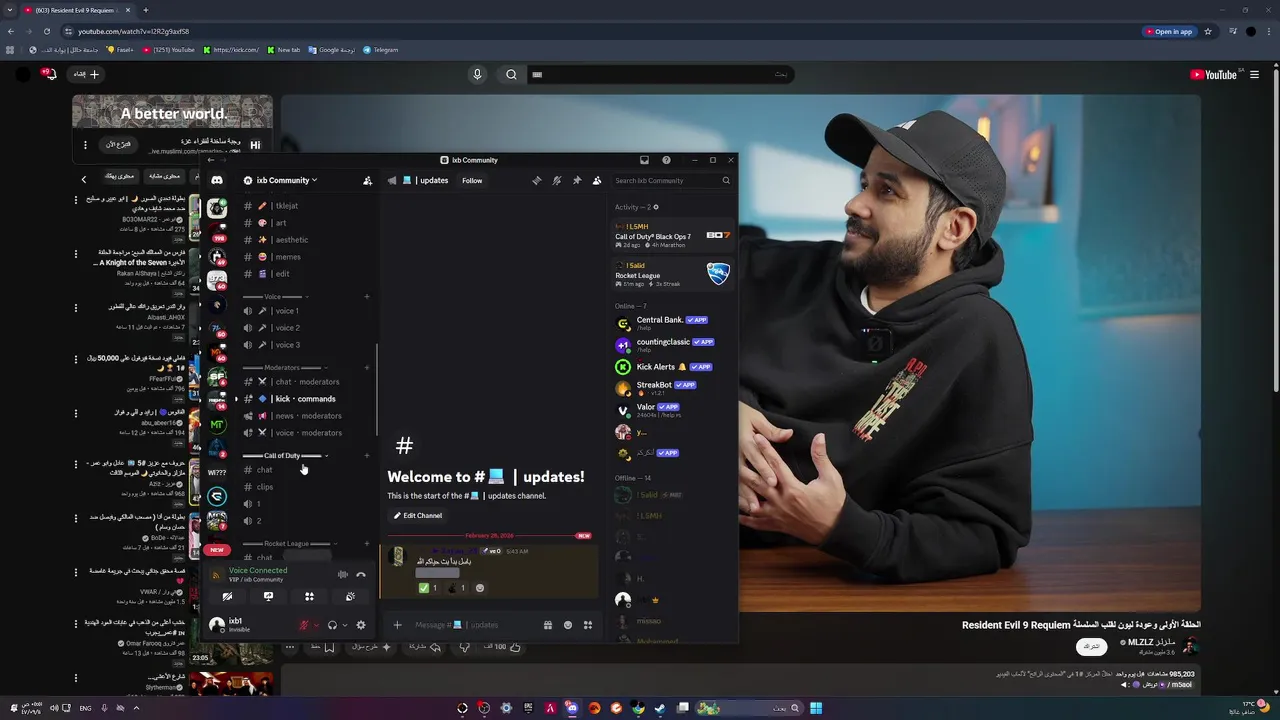Open headphone output options arrow
The width and height of the screenshot is (1280, 720).
[x=344, y=625]
